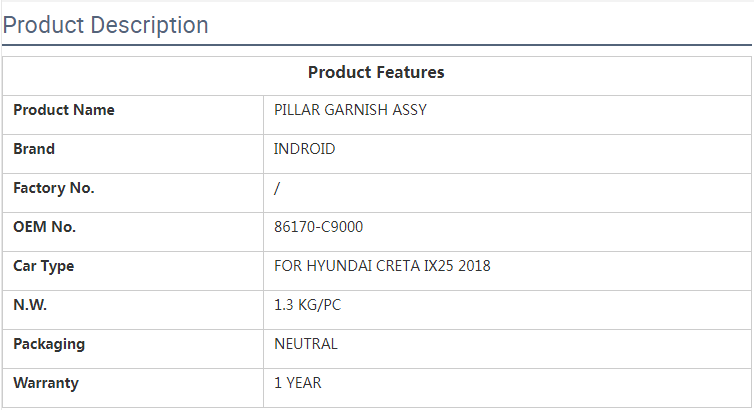This screenshot has height=410, width=754.
Task: Click the Warranty label cell
Action: (x=46, y=383)
